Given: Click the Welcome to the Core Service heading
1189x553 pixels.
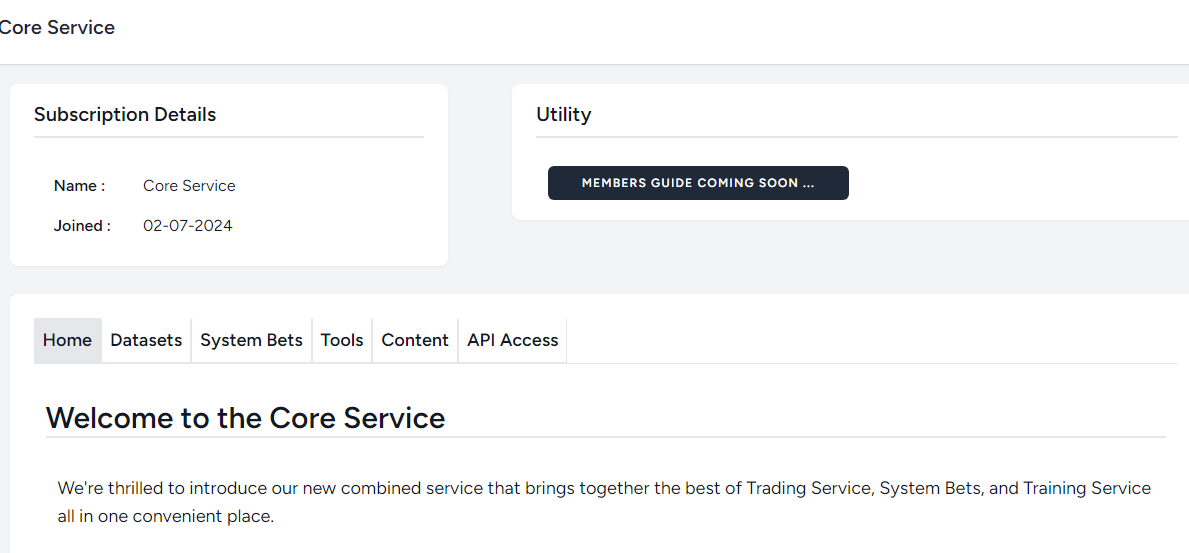Looking at the screenshot, I should point(245,417).
